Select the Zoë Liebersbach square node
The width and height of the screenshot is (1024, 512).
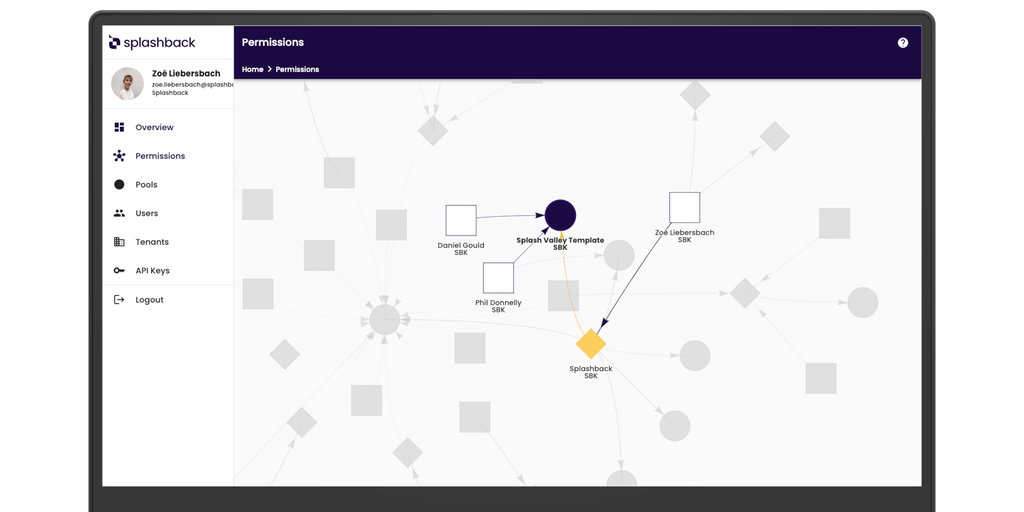[x=684, y=208]
